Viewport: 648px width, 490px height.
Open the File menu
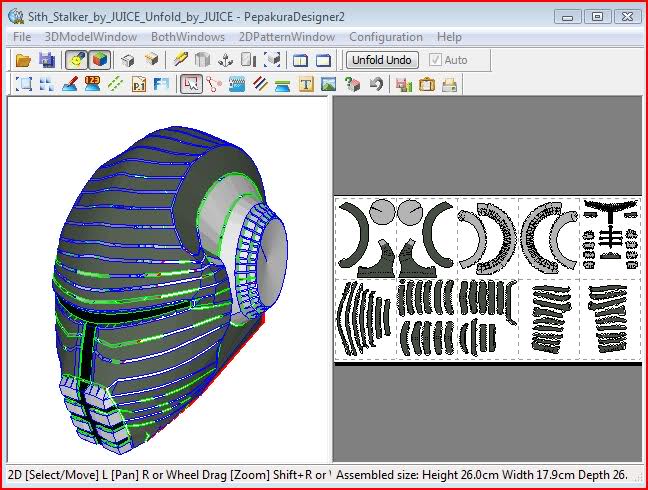22,37
